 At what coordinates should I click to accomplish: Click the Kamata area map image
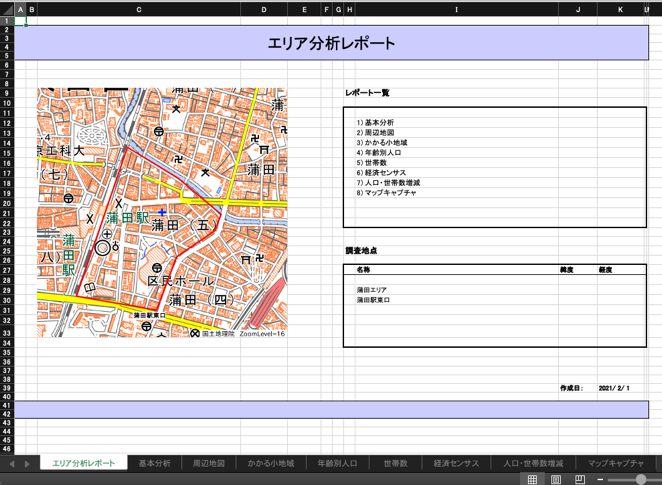tap(162, 212)
